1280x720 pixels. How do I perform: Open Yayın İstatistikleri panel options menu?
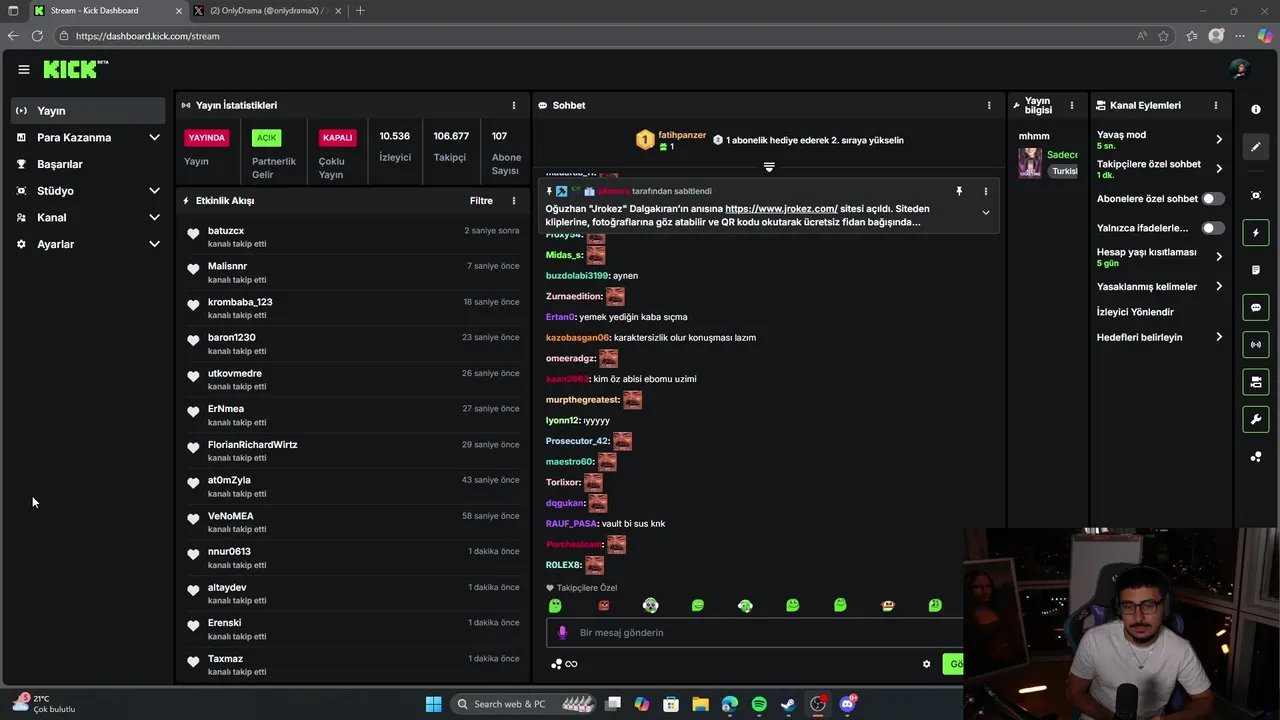(x=514, y=105)
